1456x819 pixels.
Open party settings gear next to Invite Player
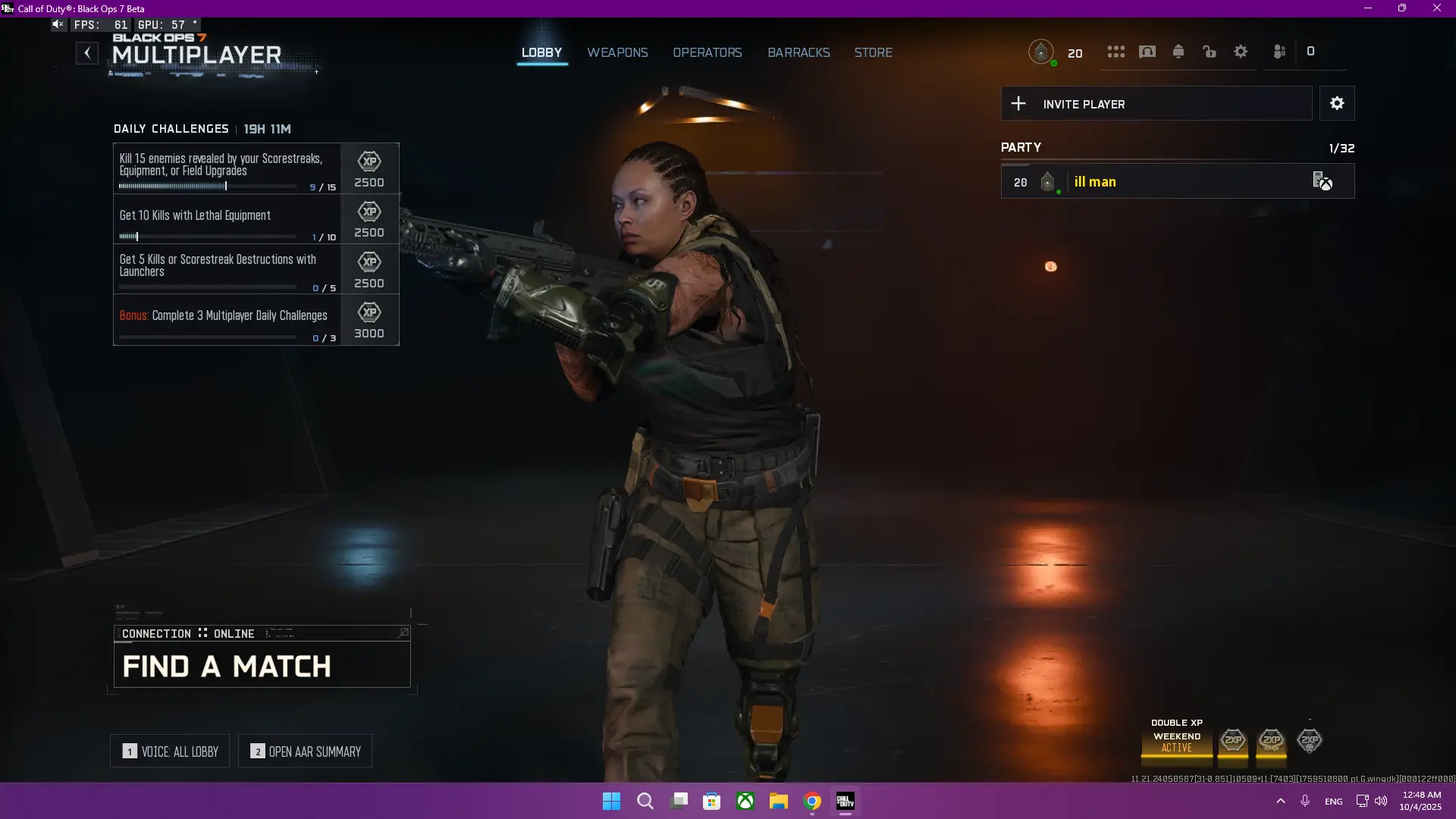[1337, 103]
